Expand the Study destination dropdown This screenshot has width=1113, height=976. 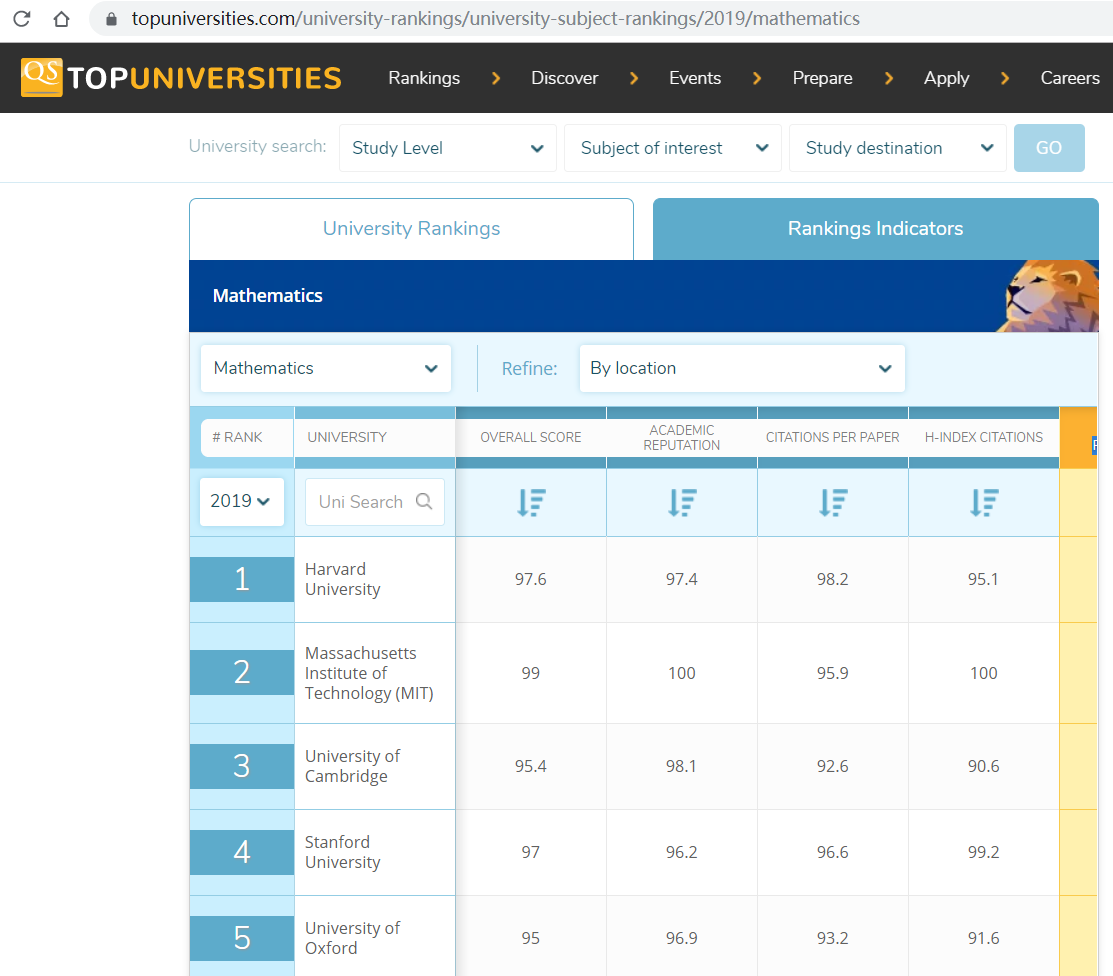[897, 148]
